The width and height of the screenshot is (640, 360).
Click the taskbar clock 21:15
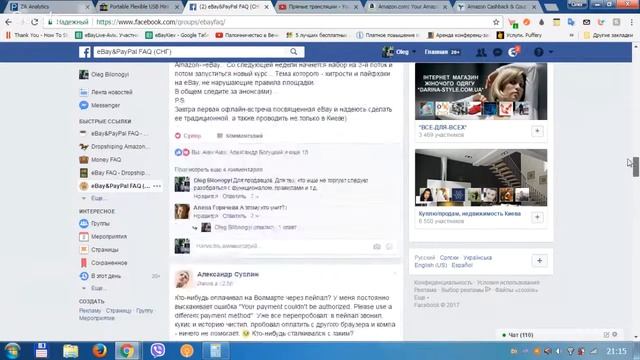616,351
